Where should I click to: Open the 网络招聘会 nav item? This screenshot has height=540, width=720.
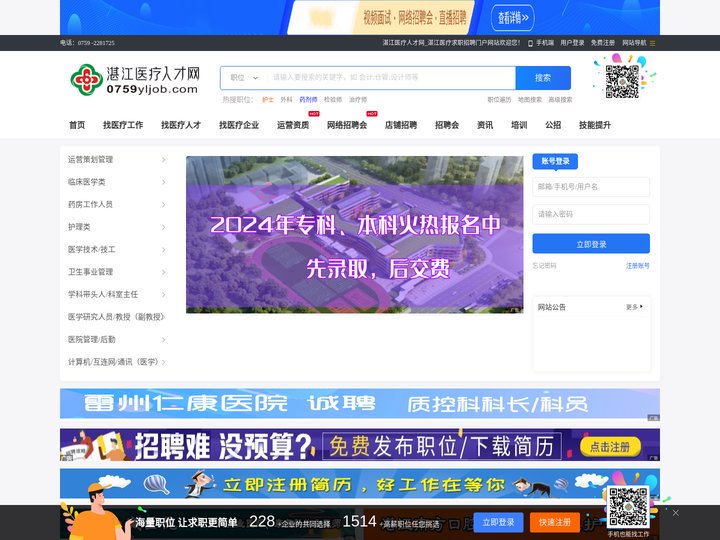point(347,125)
